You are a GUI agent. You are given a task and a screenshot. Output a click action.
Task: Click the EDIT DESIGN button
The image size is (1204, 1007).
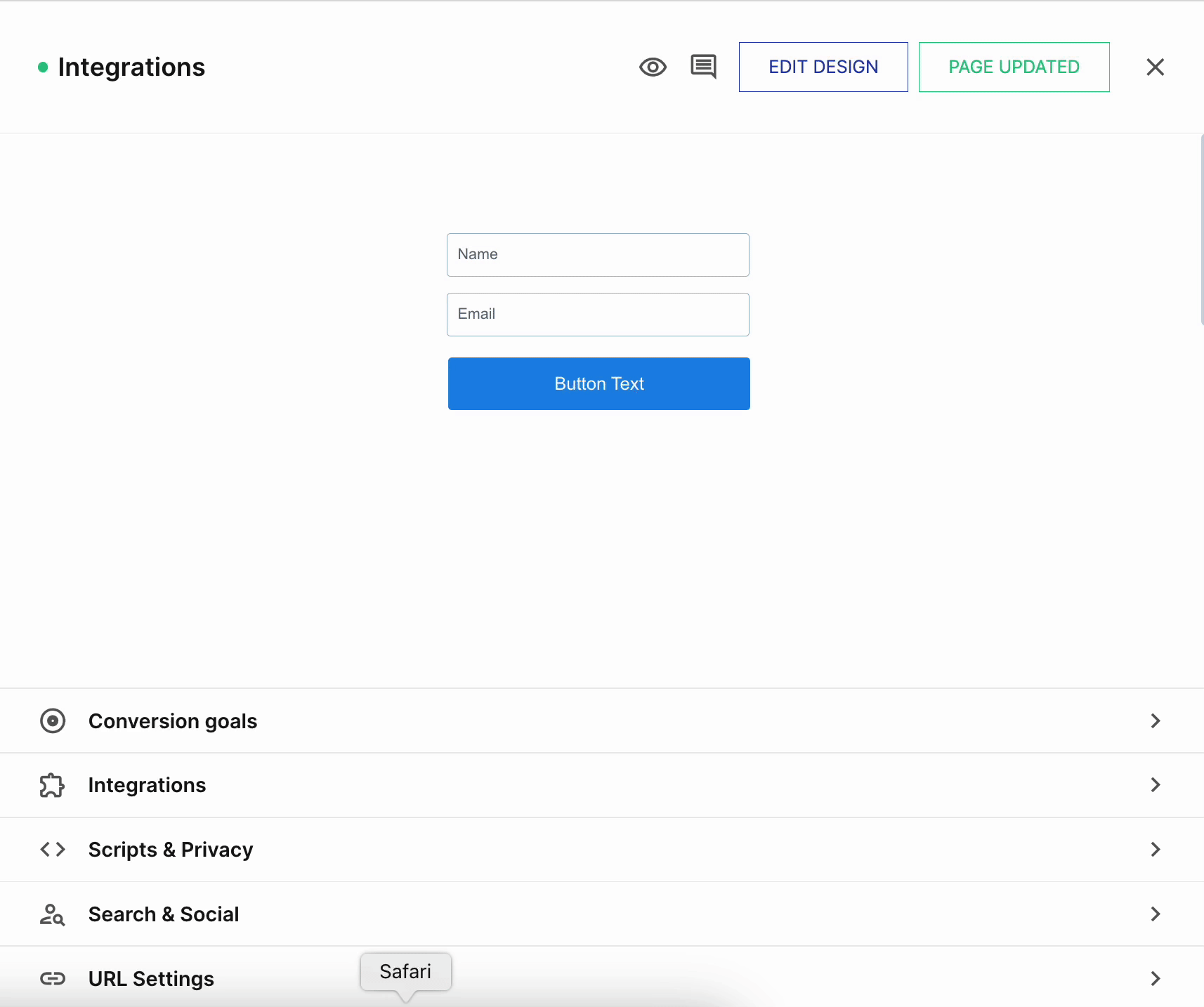pos(823,67)
